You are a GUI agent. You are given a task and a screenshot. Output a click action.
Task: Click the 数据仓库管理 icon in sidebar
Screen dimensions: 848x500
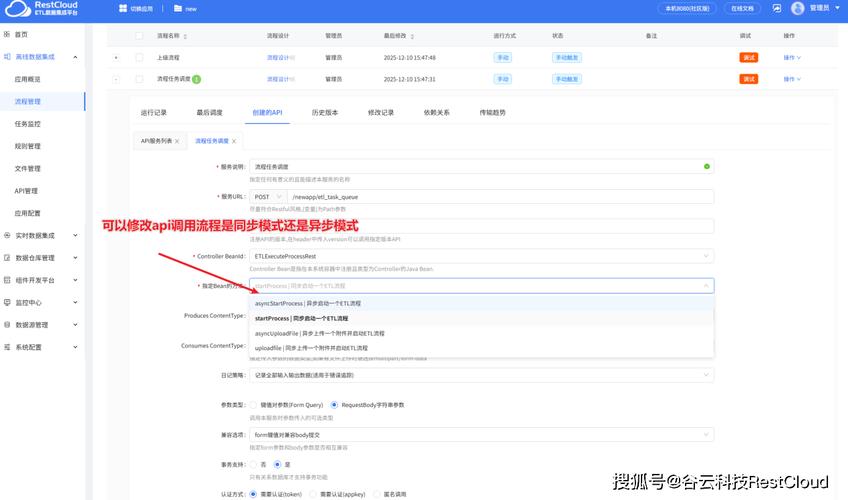[8, 257]
